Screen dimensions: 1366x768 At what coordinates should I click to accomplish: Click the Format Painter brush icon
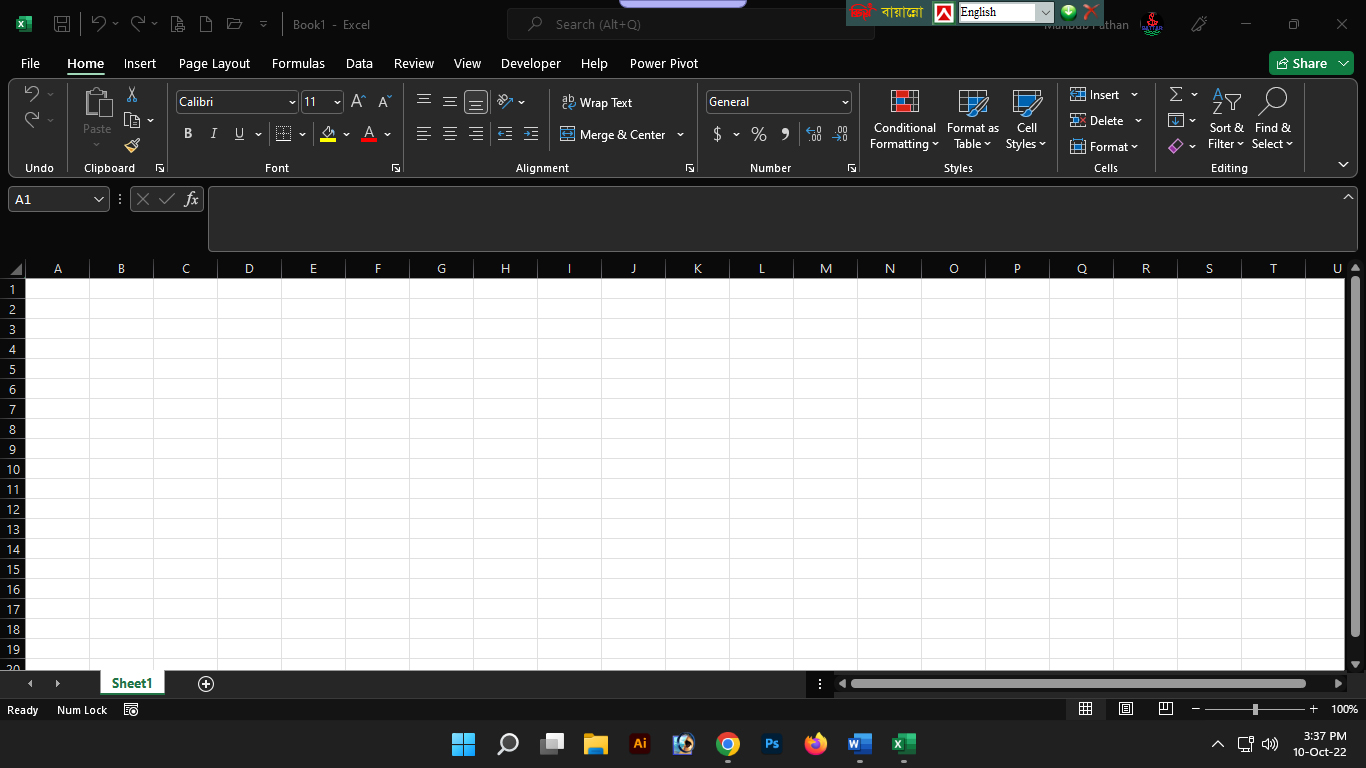(x=132, y=146)
